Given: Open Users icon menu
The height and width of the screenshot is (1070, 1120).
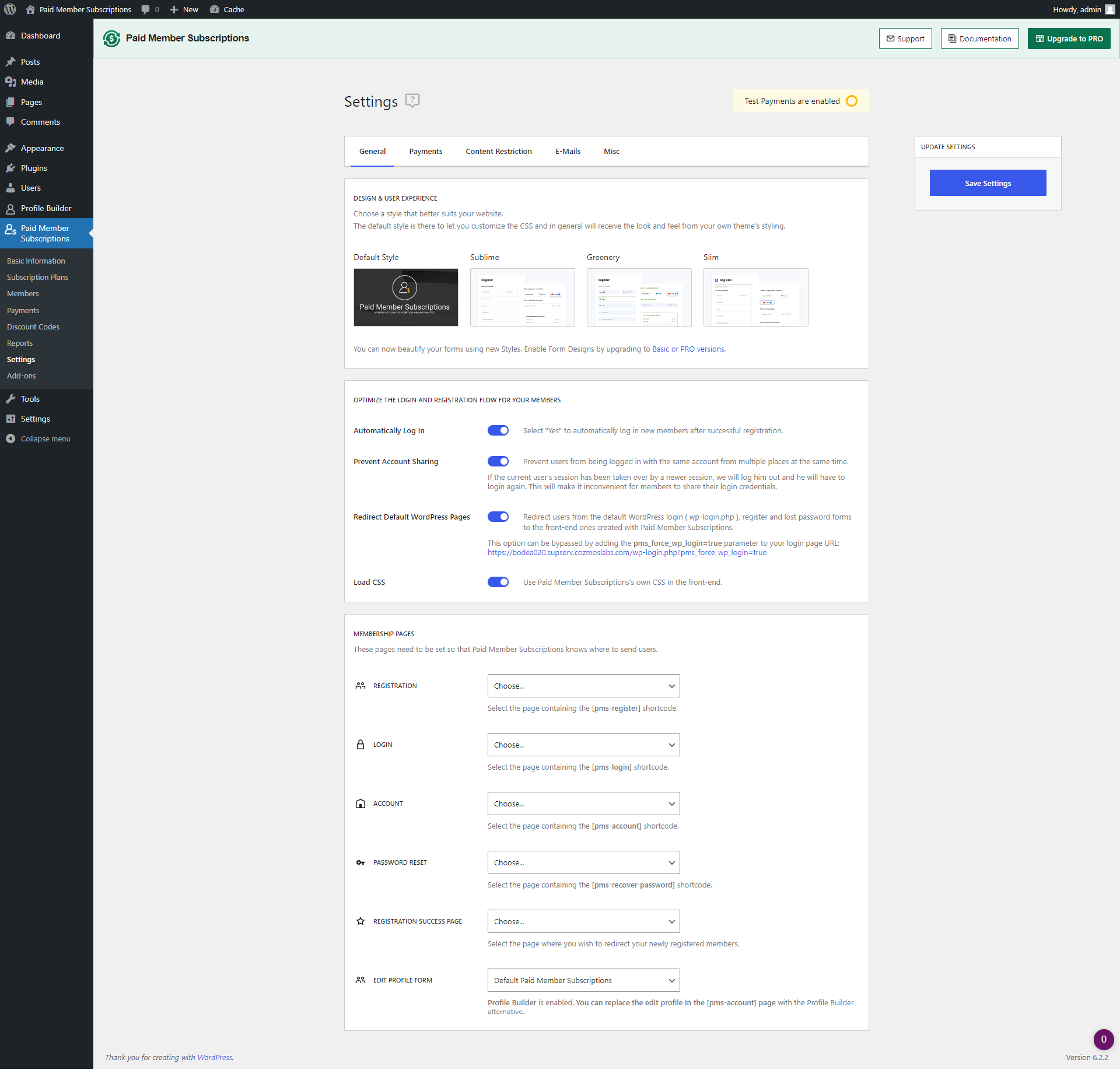Looking at the screenshot, I should click(10, 188).
